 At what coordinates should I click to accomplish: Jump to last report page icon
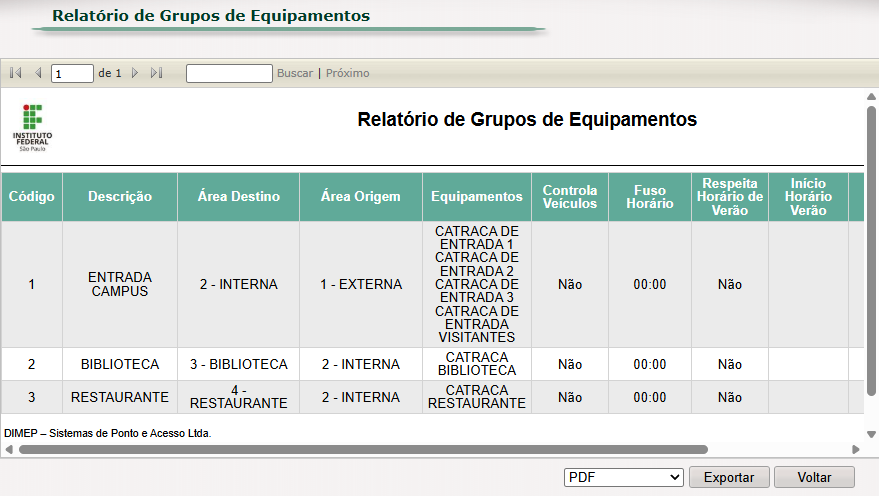[x=156, y=73]
